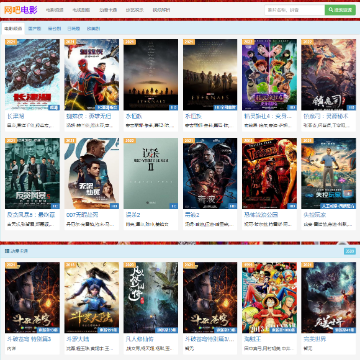Open the 海贼王 One Piece poster
Screen dimensions: 360x360
[269, 297]
